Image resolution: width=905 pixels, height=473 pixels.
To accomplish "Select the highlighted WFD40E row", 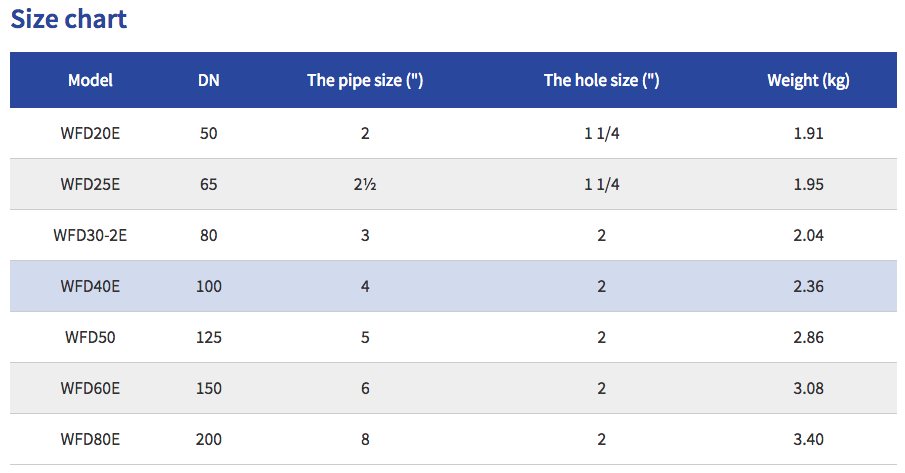I will 453,286.
